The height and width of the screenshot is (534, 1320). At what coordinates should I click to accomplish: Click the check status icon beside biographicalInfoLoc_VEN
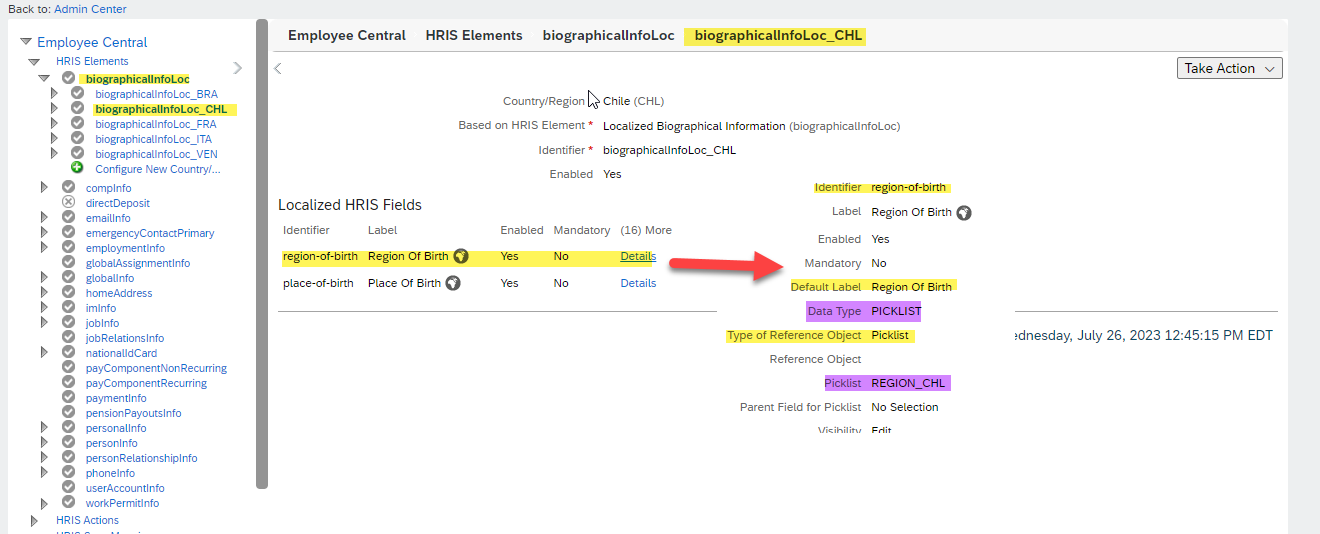[77, 153]
